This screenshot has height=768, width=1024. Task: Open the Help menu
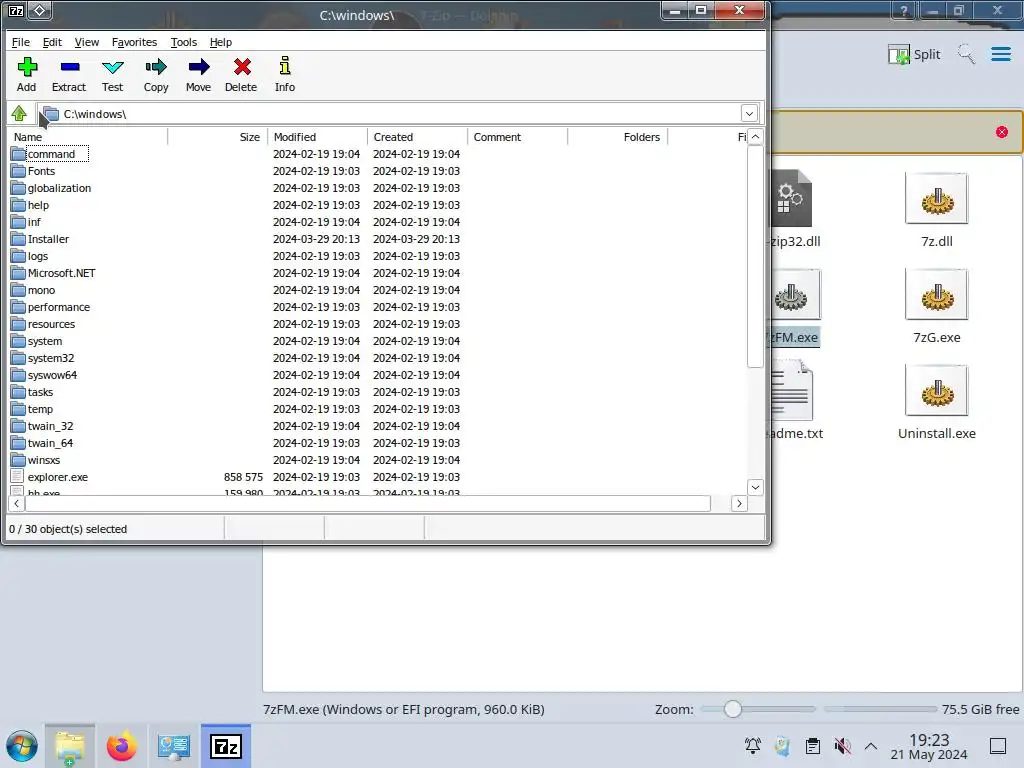(x=221, y=42)
